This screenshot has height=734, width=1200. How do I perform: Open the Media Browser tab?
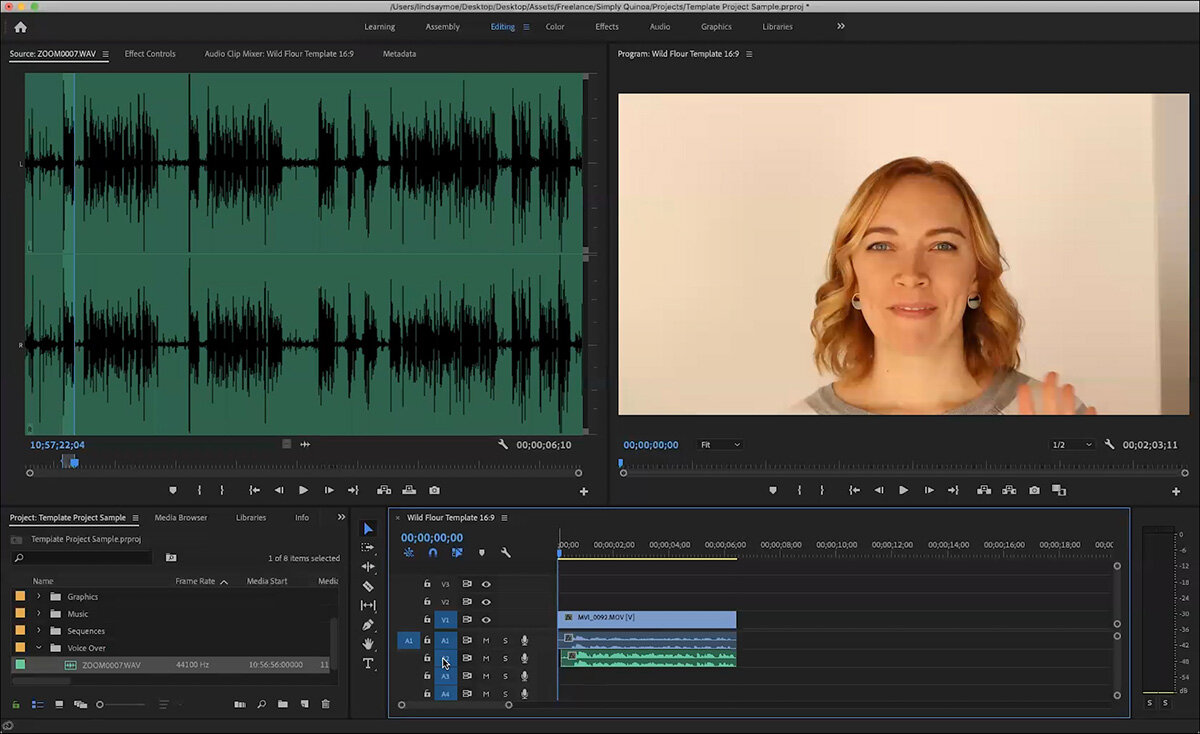180,518
